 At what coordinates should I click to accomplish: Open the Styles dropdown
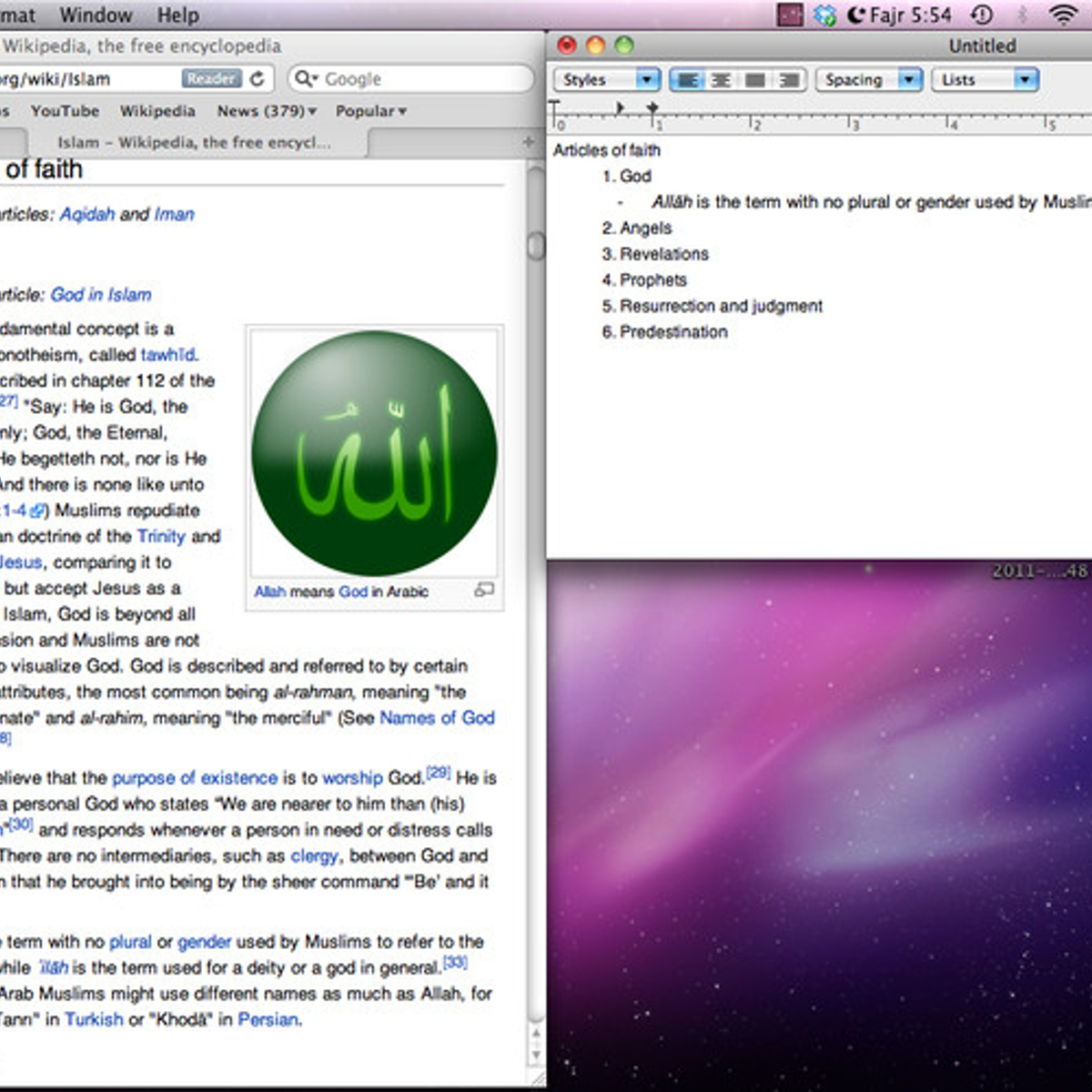(607, 80)
